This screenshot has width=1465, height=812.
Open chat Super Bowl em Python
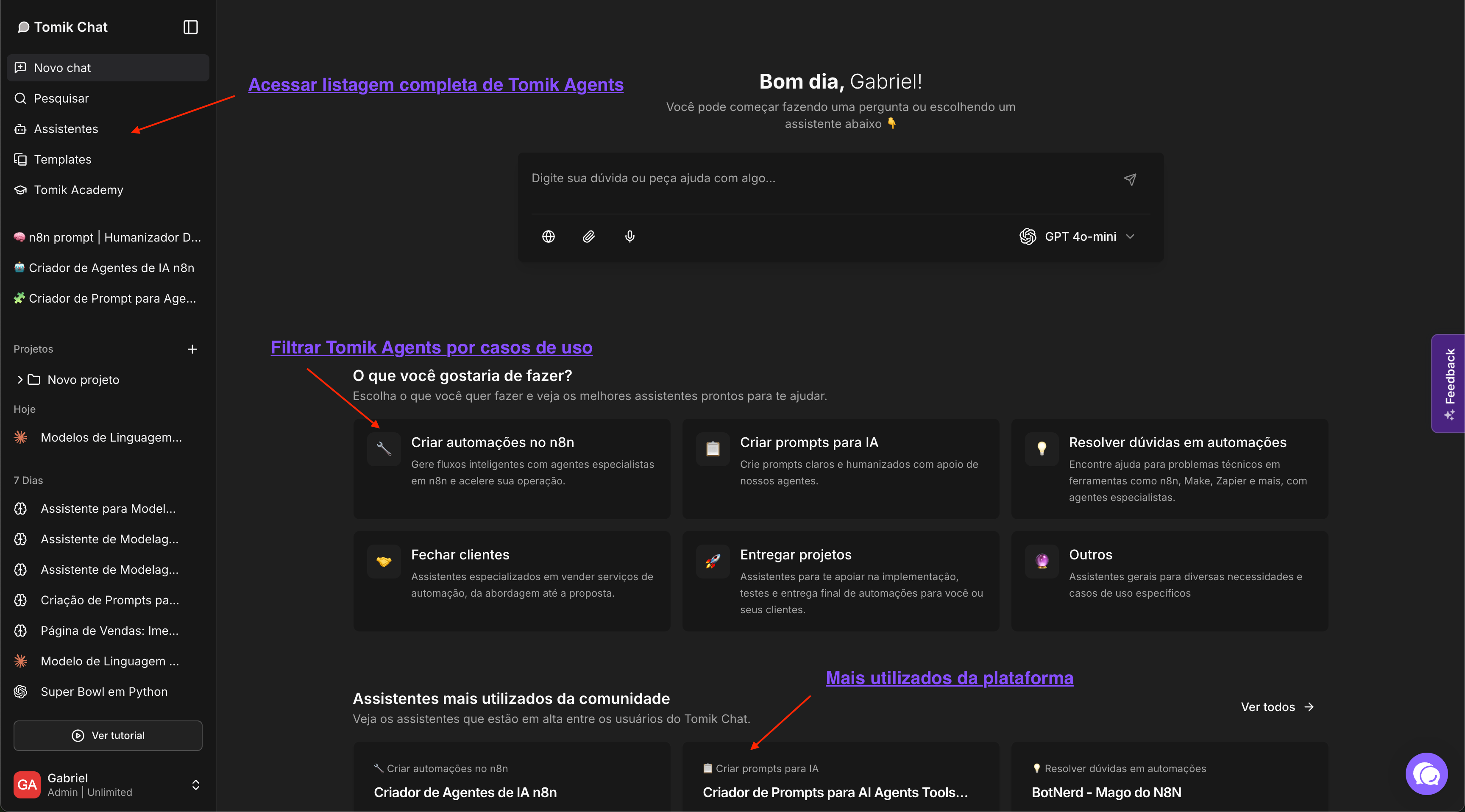coord(108,692)
